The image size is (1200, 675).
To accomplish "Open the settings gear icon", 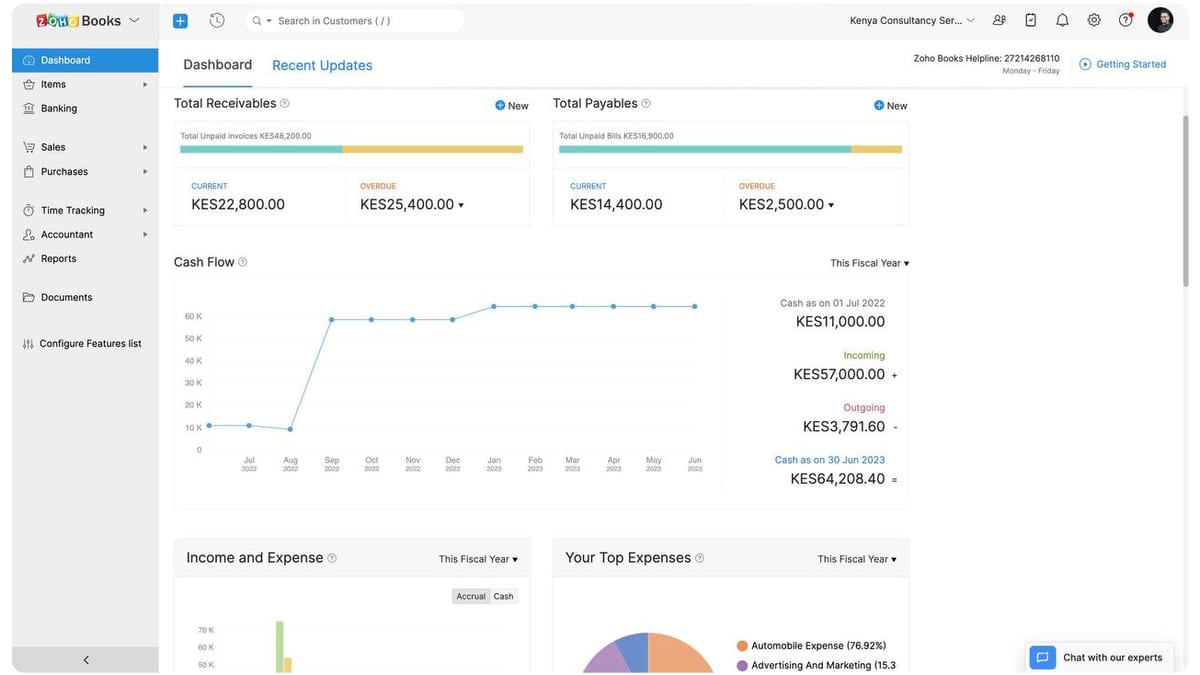I will [1094, 20].
